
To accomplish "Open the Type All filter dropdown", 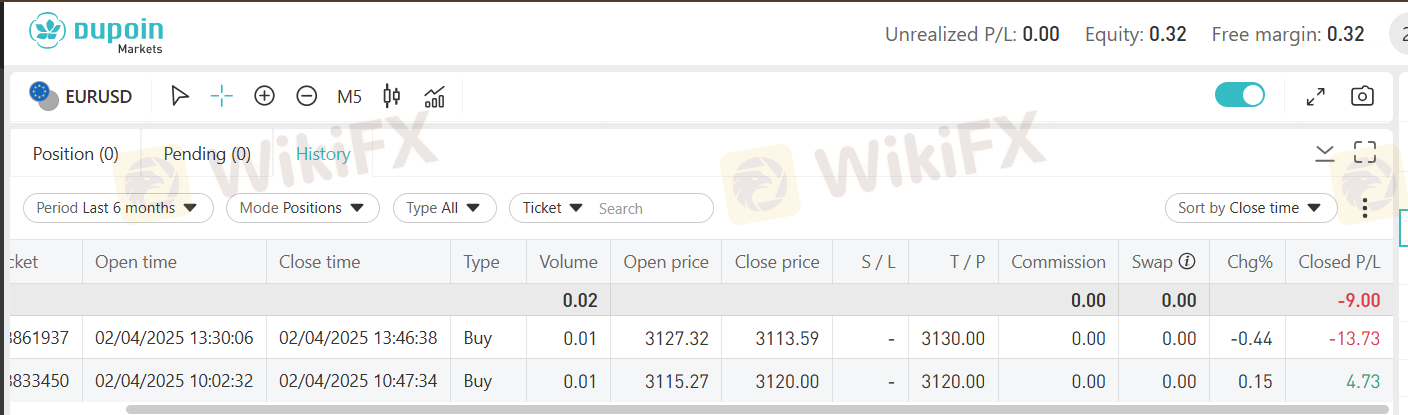I will tap(444, 208).
